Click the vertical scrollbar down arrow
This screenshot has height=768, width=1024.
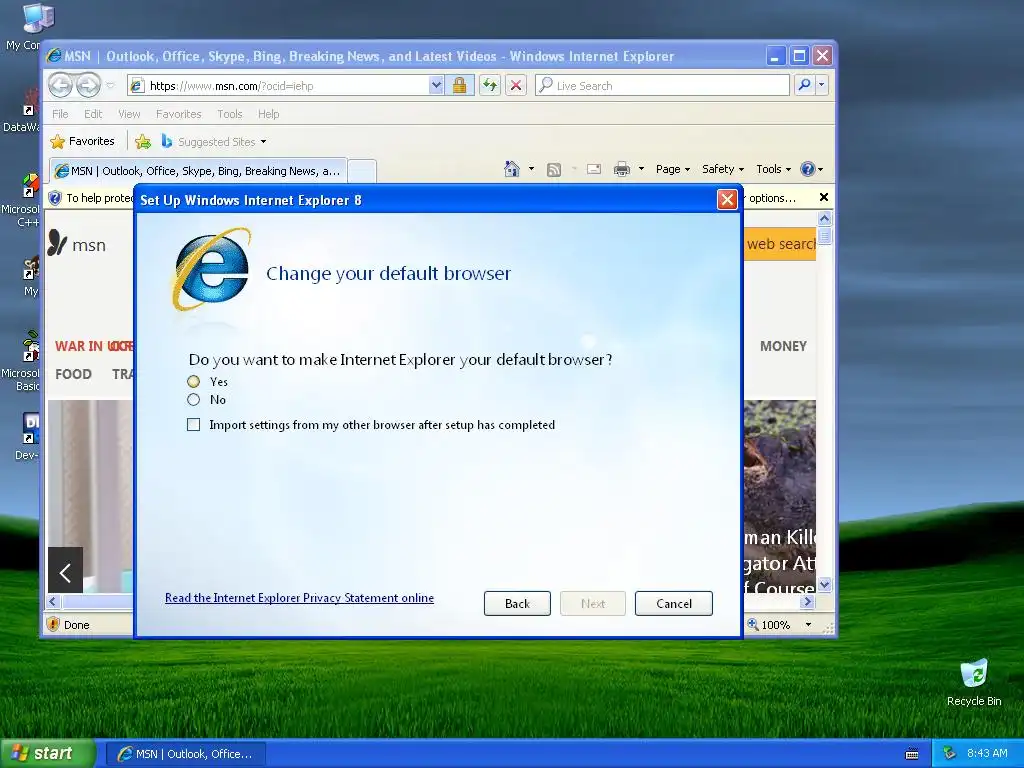[824, 584]
